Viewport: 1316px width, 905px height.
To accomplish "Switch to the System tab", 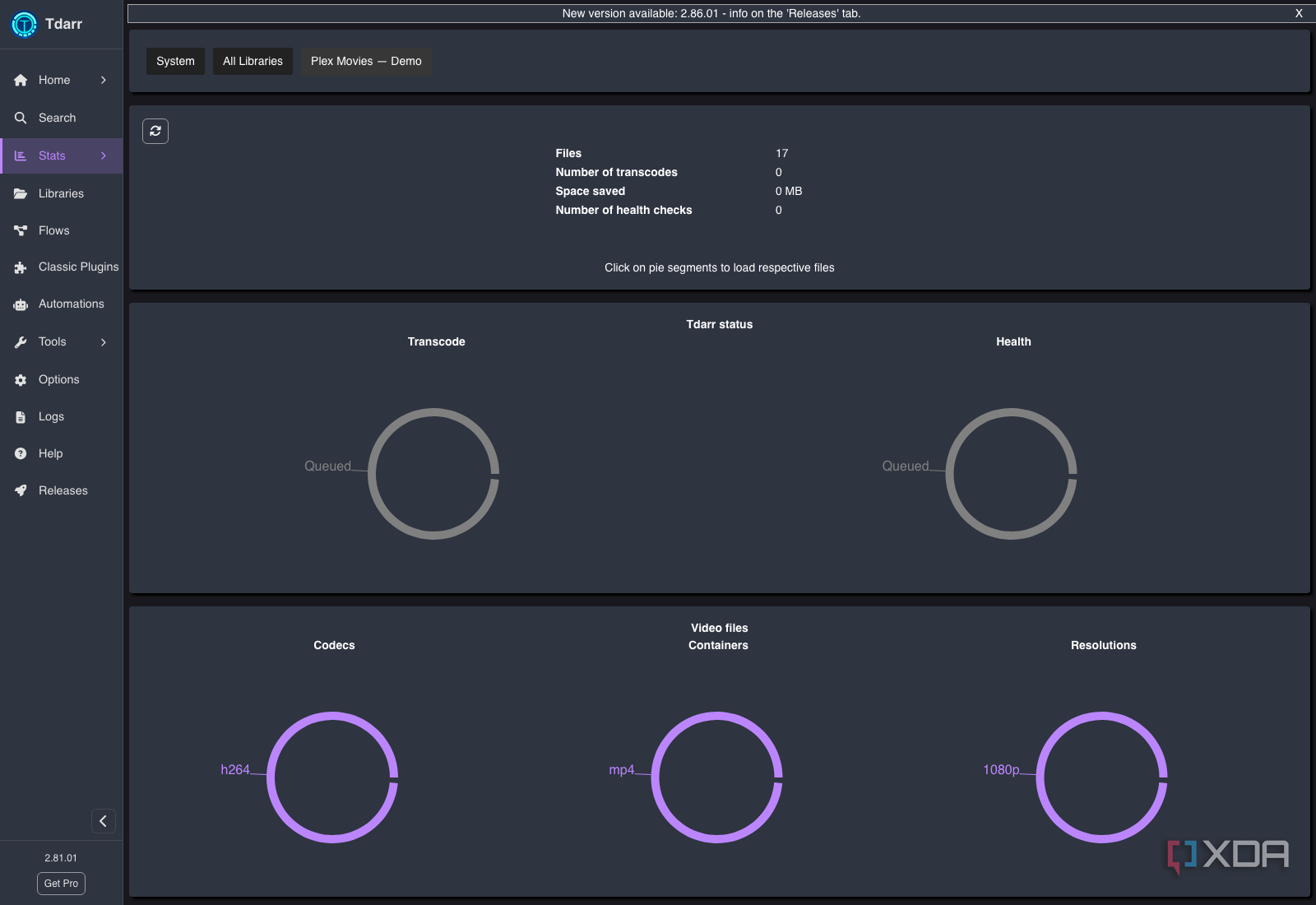I will pos(175,62).
